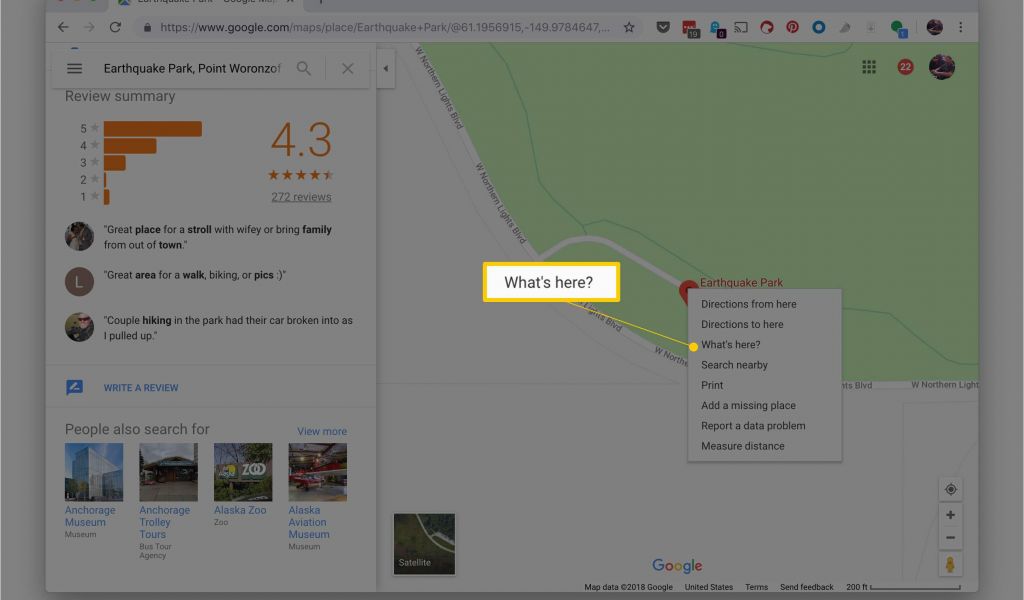This screenshot has height=600, width=1024.
Task: Go back in browser history
Action: pyautogui.click(x=63, y=27)
